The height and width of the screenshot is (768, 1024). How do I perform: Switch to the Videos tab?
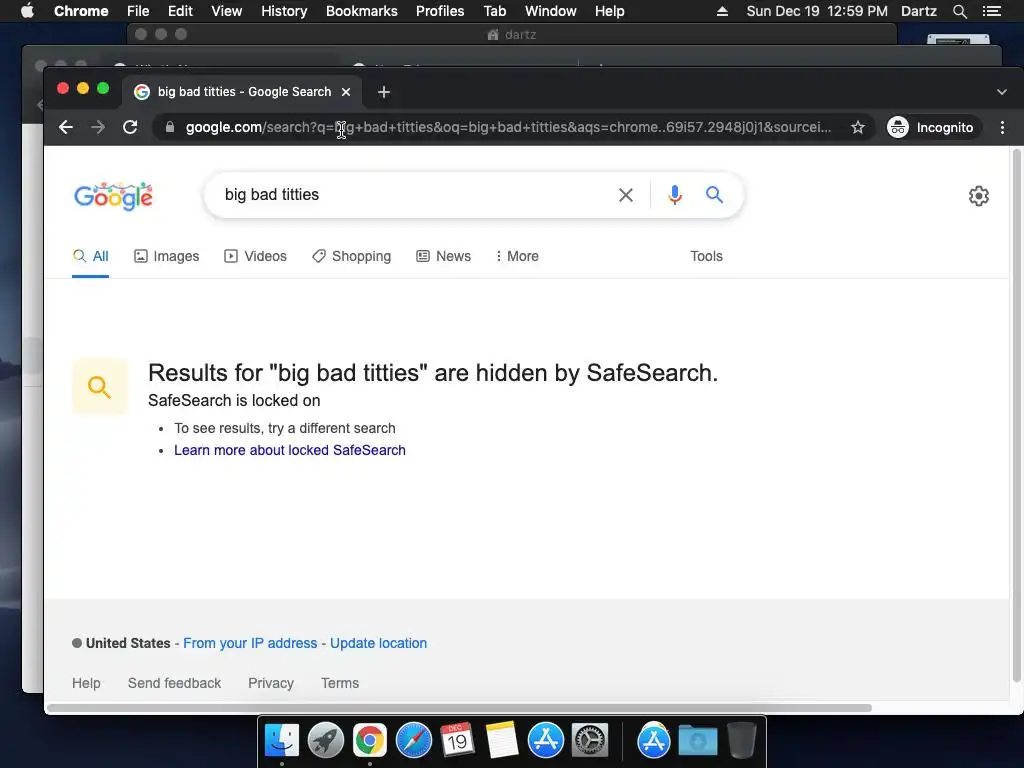tap(255, 256)
